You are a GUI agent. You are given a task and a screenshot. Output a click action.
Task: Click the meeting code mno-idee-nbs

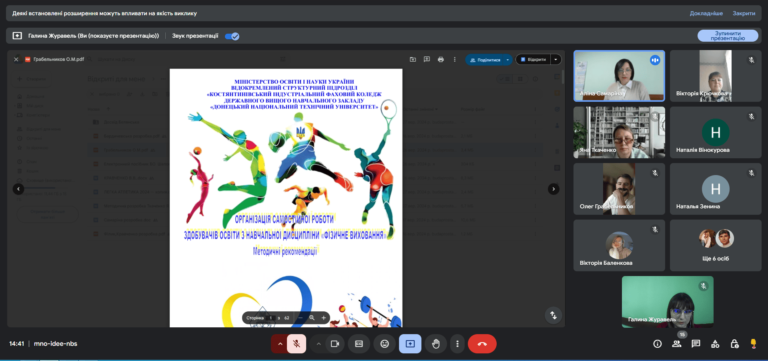point(55,344)
